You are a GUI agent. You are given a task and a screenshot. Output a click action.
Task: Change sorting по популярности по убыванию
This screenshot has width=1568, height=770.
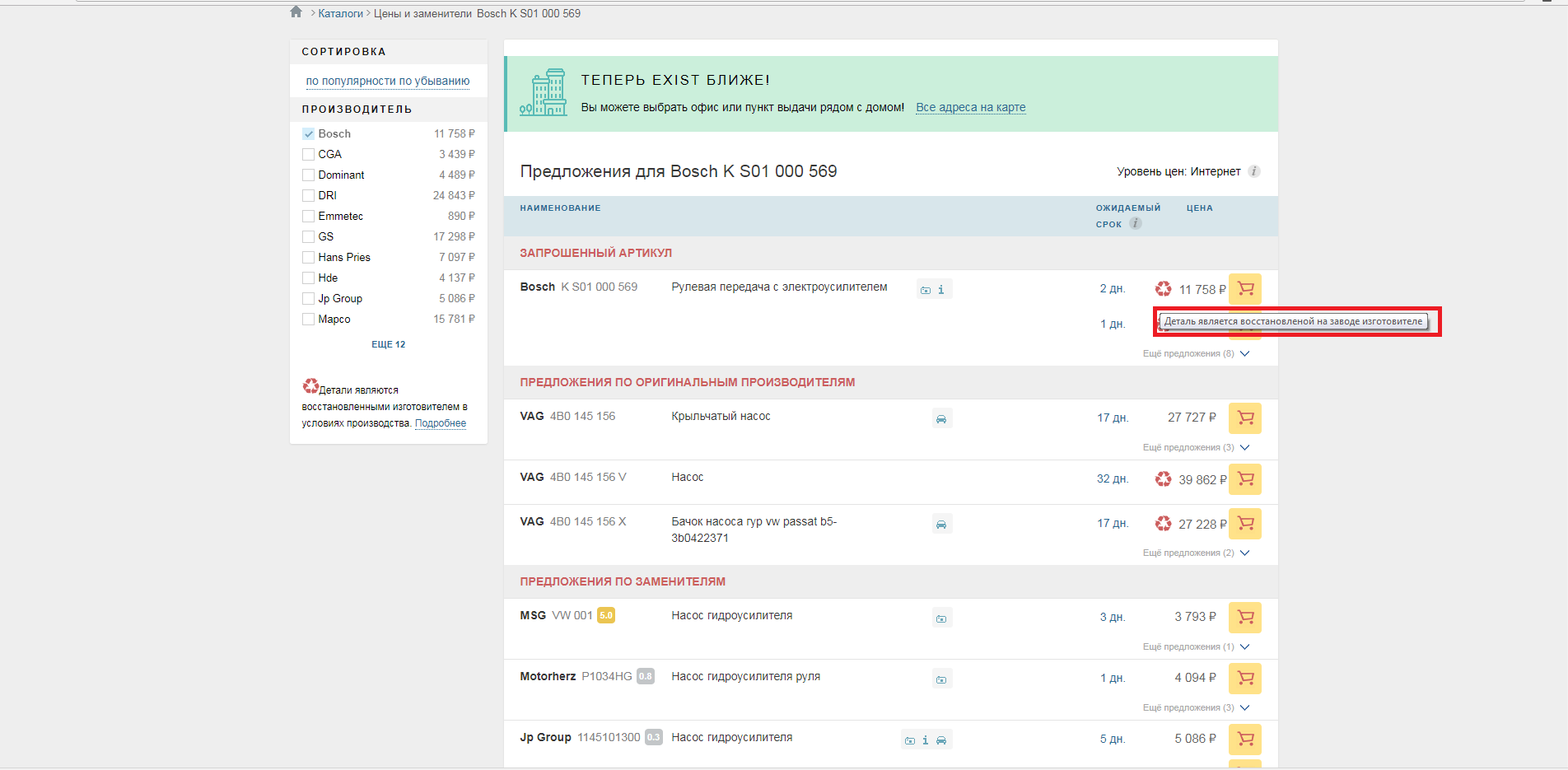[387, 81]
